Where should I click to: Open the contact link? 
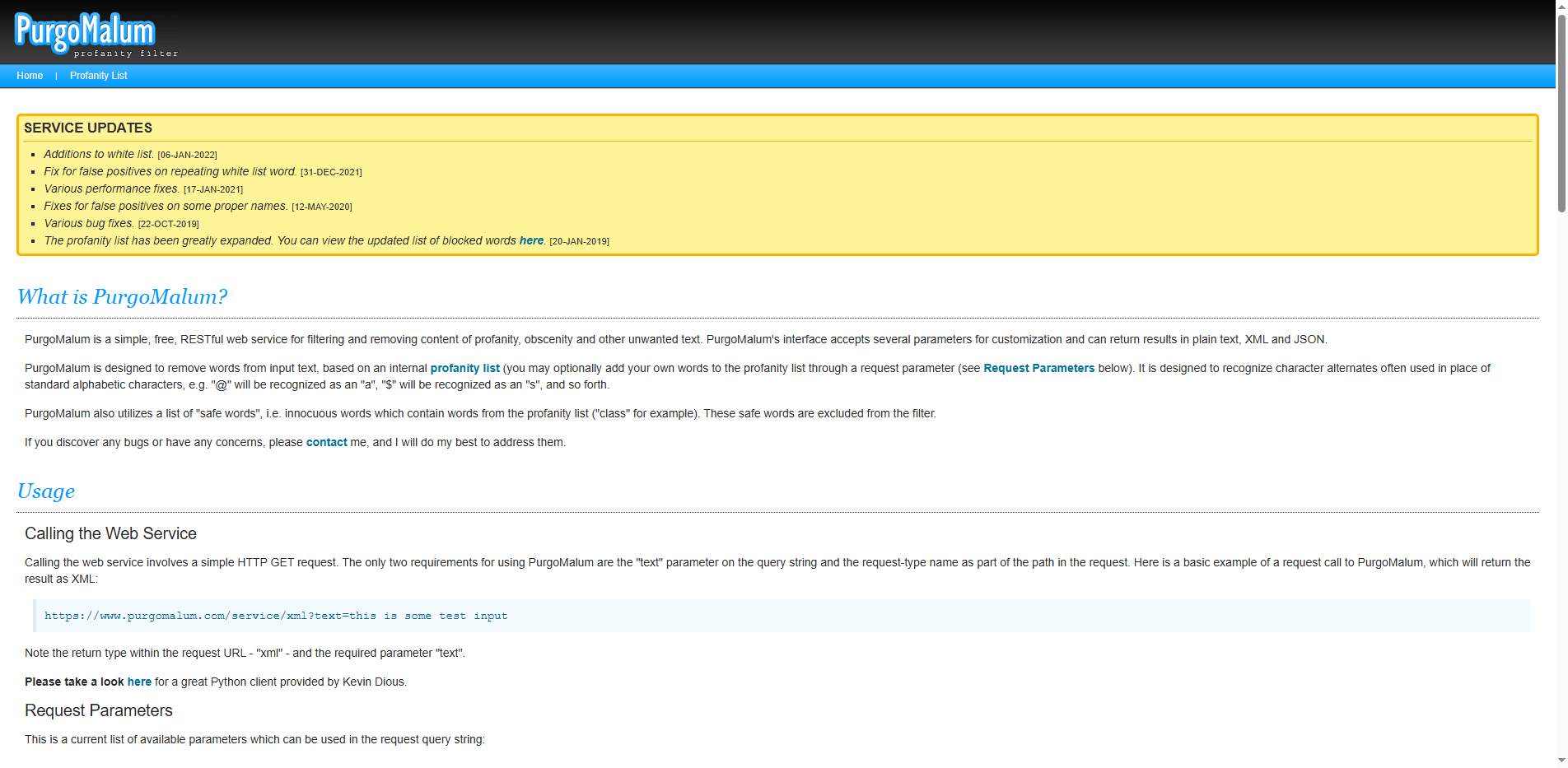(x=326, y=442)
